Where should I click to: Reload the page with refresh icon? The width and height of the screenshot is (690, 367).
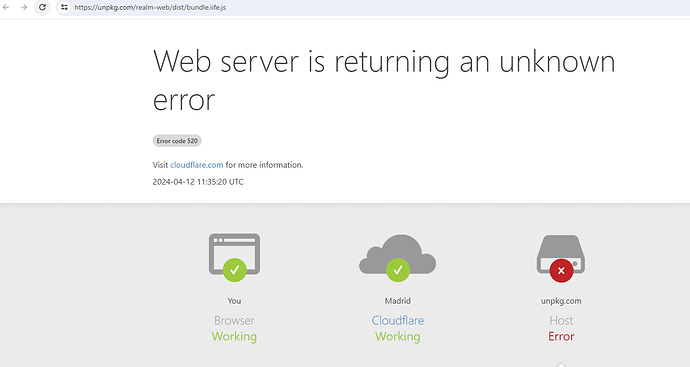[x=42, y=7]
